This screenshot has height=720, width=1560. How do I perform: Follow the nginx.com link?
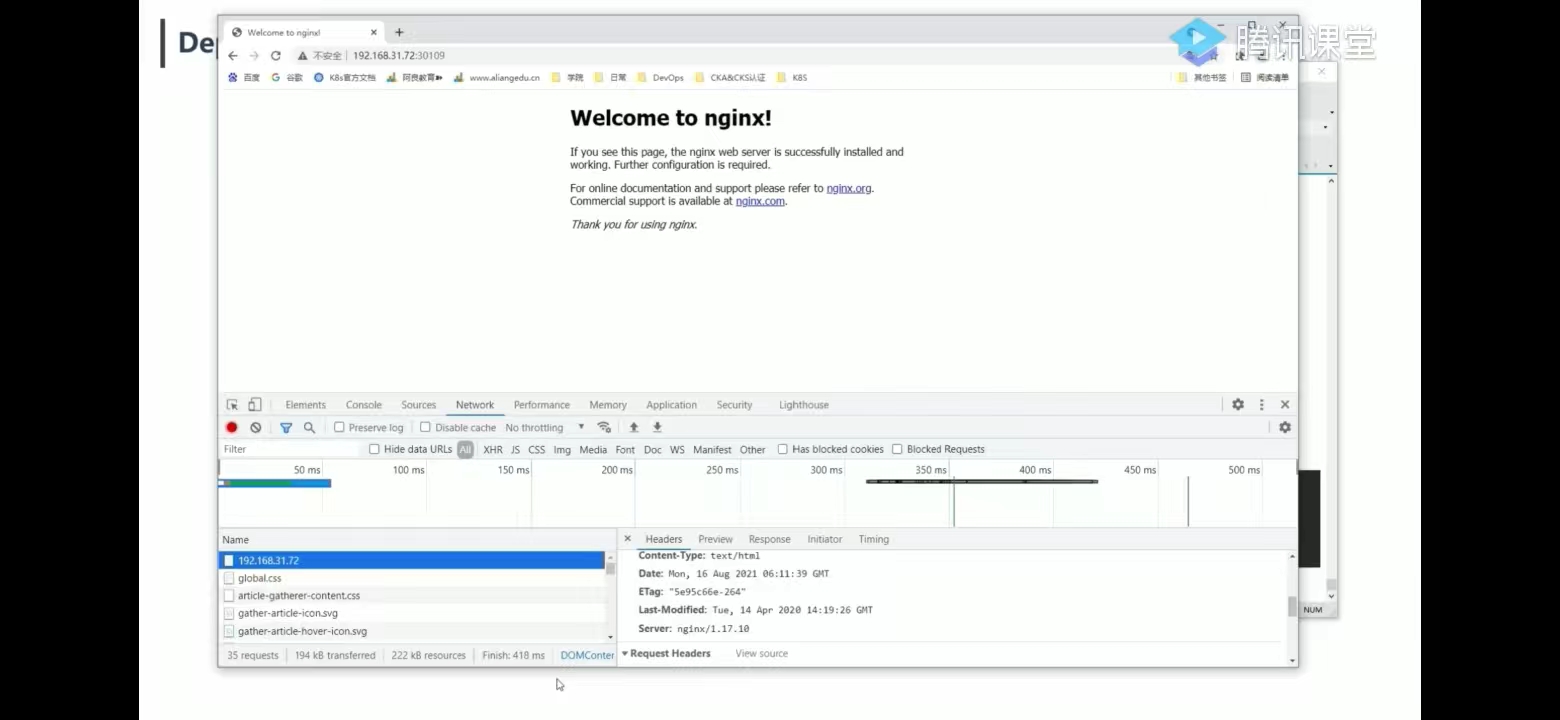760,201
